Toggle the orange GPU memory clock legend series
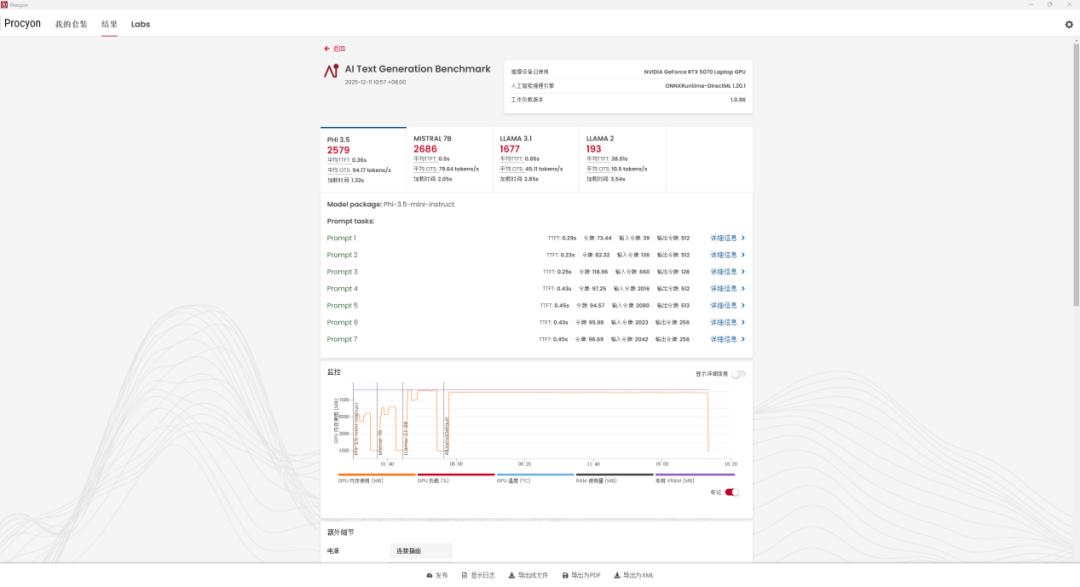This screenshot has height=587, width=1080. pyautogui.click(x=377, y=477)
